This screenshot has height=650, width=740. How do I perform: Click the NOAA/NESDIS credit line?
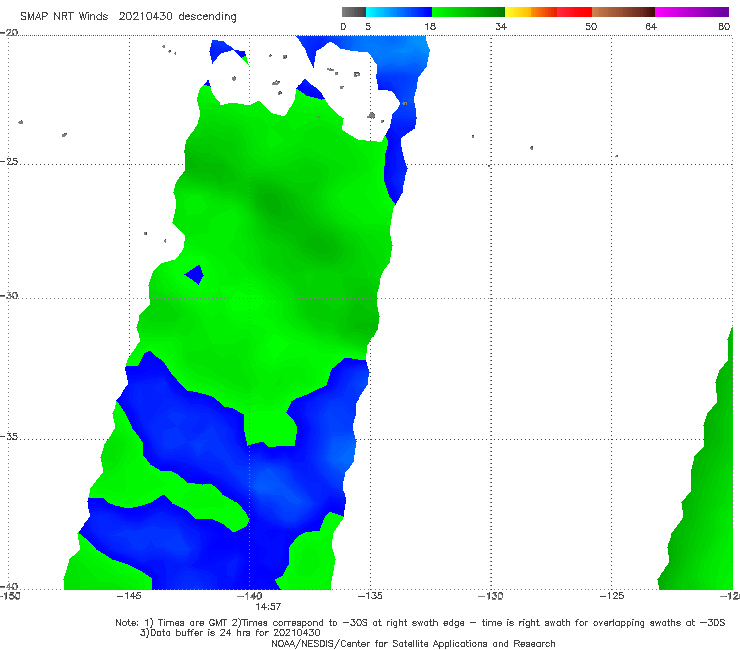(413, 644)
